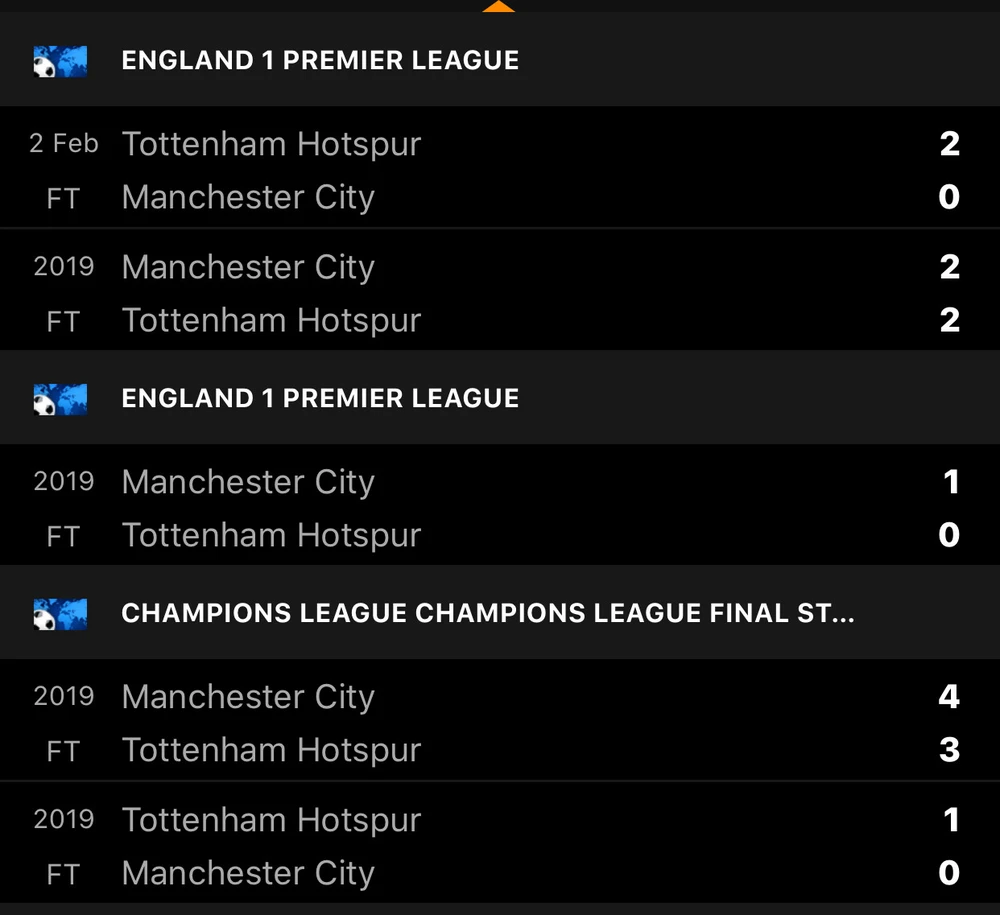Expand the Premier League header above the 2 Feb match
The width and height of the screenshot is (1000, 915).
320,61
